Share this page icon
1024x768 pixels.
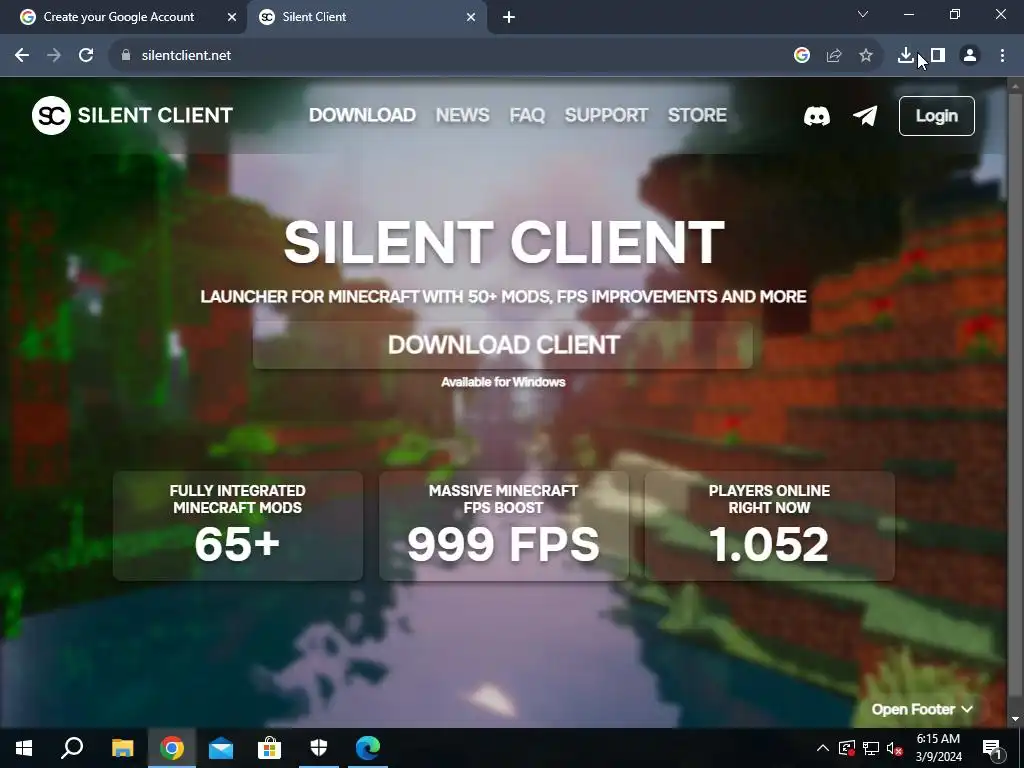pos(834,56)
